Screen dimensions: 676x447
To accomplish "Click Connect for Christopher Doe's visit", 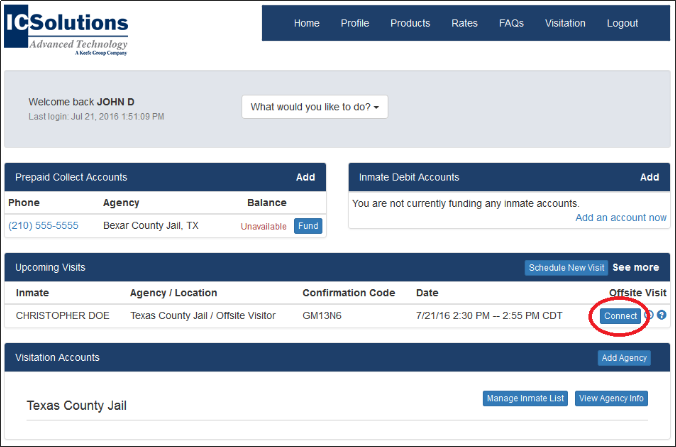I will click(620, 316).
